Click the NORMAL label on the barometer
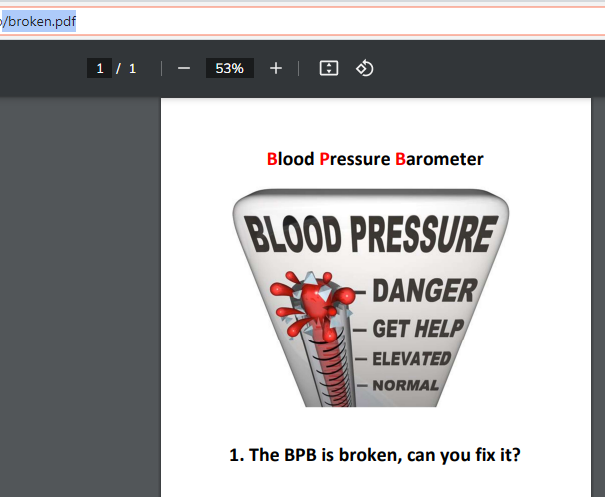Image resolution: width=605 pixels, height=497 pixels. pos(405,385)
